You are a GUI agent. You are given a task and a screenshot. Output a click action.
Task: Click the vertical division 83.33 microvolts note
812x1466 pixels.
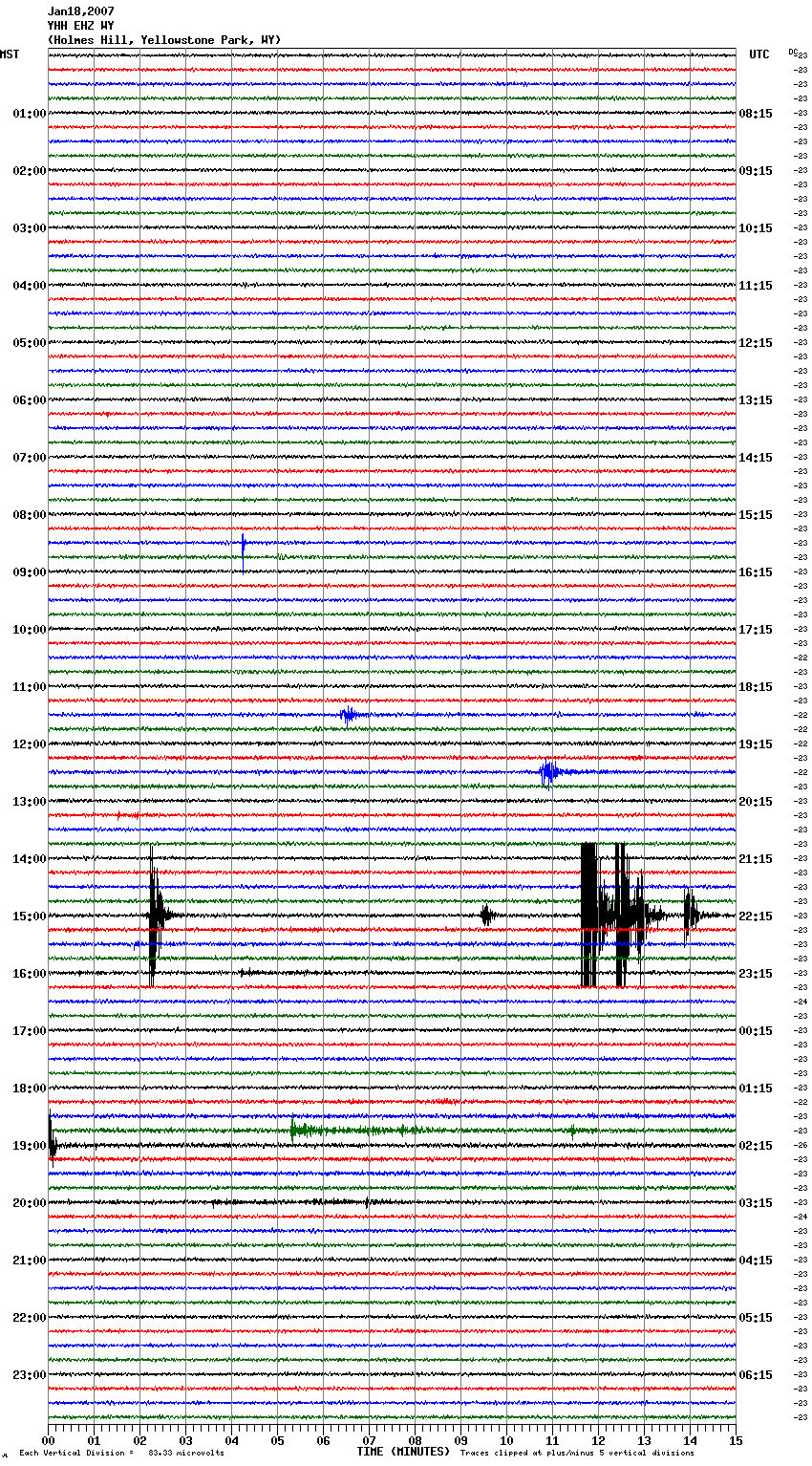pos(121,1454)
